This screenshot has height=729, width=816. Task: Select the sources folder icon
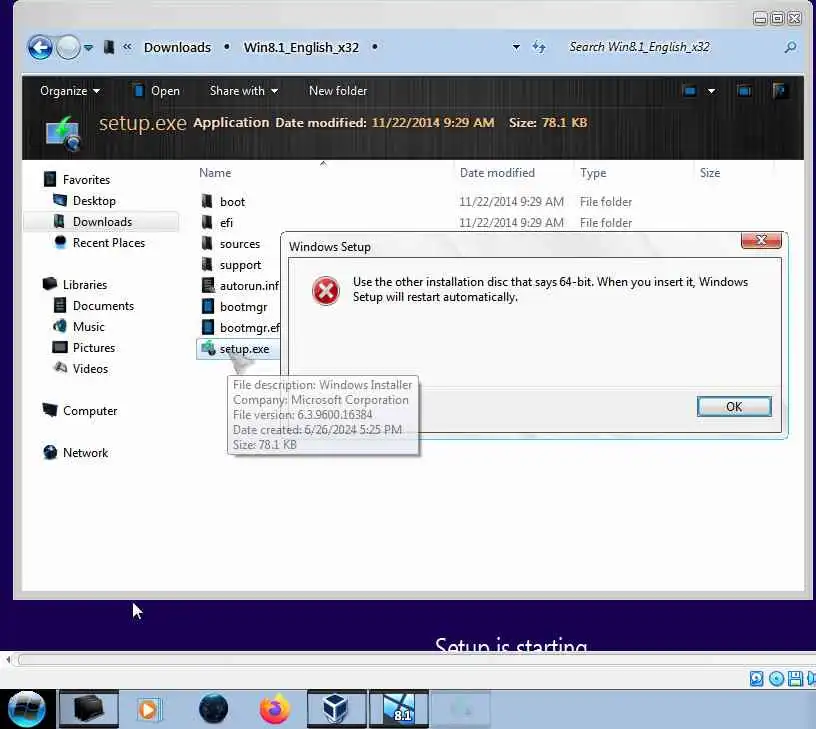(x=207, y=244)
